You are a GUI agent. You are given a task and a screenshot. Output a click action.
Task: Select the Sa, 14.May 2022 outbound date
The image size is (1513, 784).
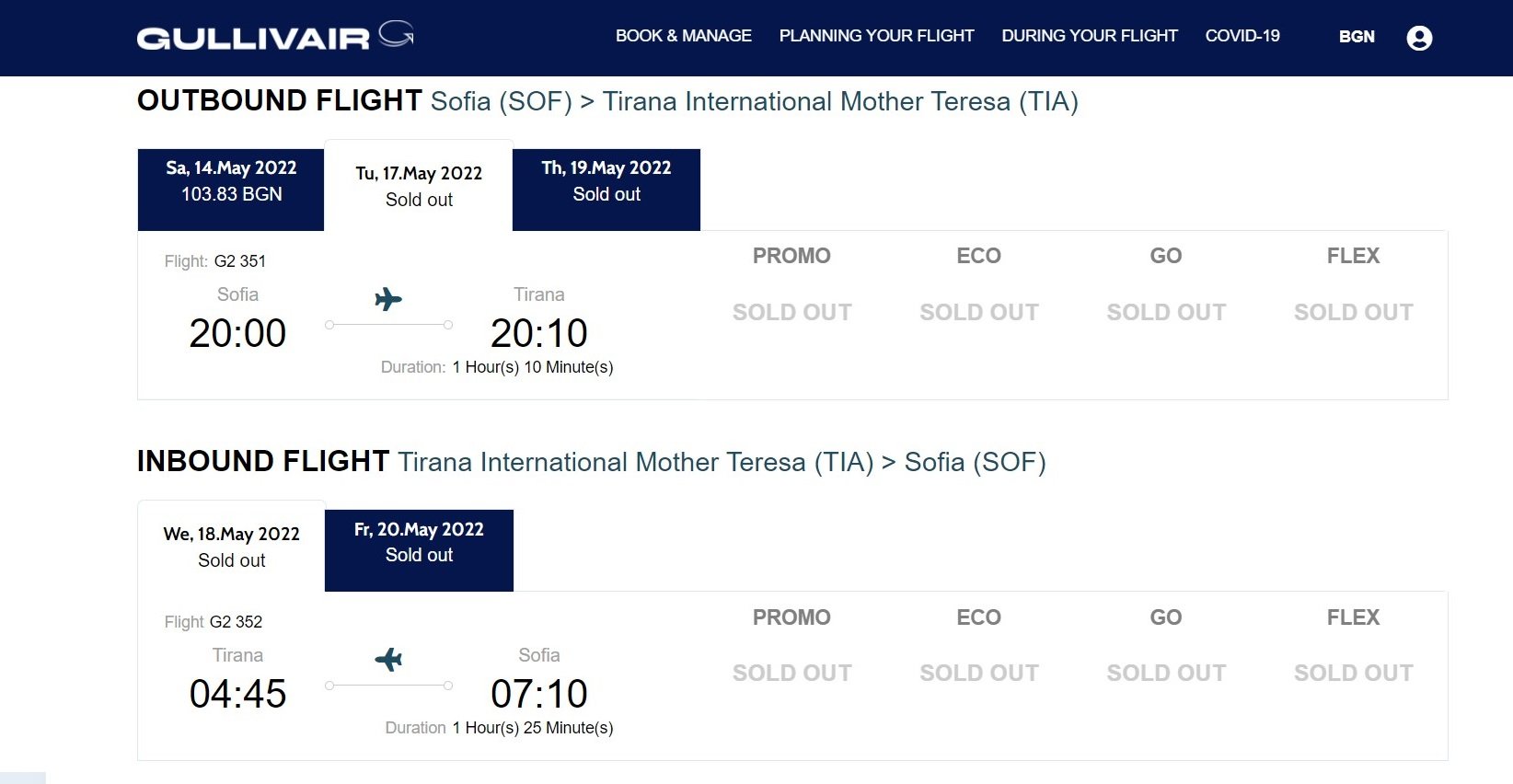click(231, 190)
